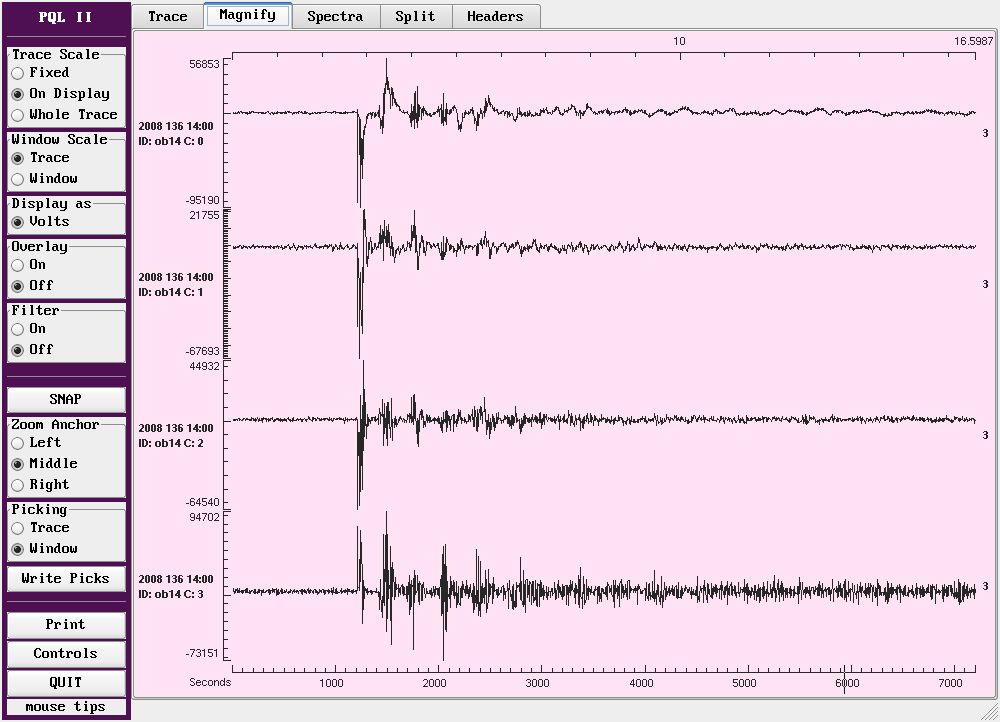
Task: Switch Picking mode to Trace
Action: [x=18, y=528]
